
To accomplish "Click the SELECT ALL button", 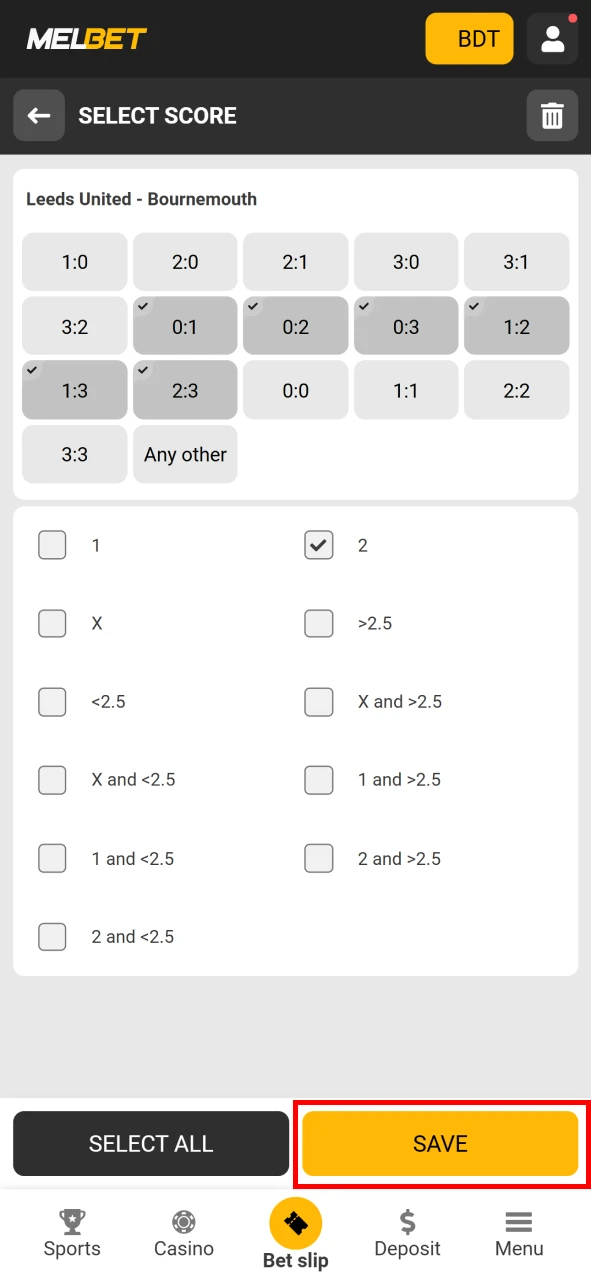I will [151, 1143].
